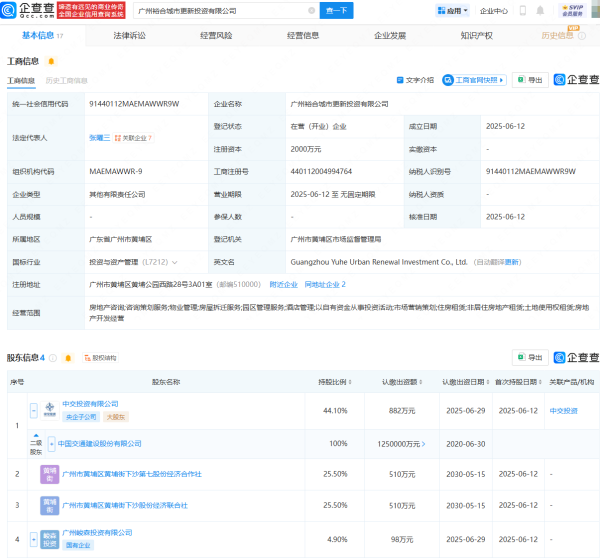Open the 股权结构 button
Viewport: 600px width, 559px height.
[x=100, y=358]
